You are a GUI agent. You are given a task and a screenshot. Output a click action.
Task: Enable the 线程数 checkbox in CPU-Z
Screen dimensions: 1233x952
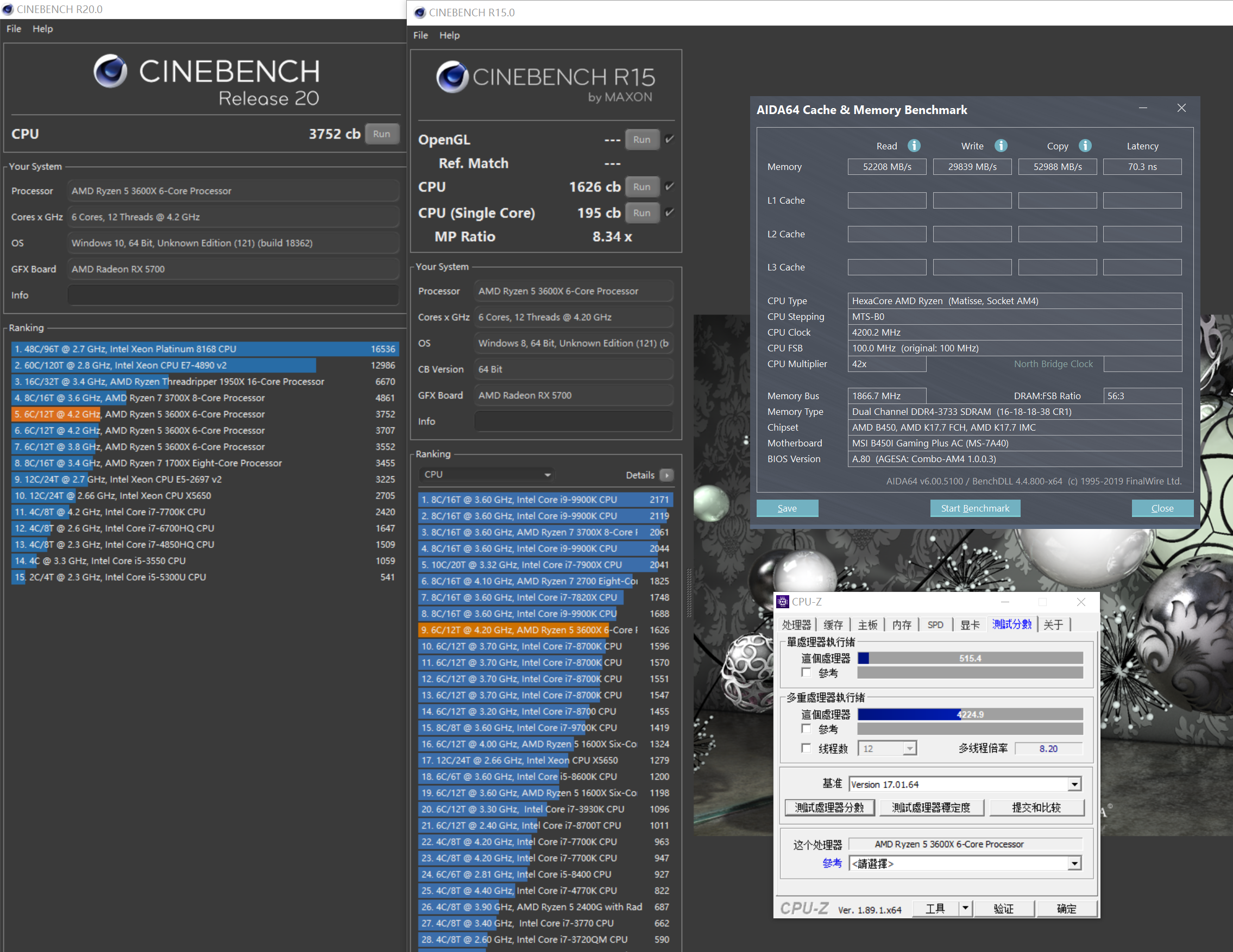pyautogui.click(x=806, y=748)
